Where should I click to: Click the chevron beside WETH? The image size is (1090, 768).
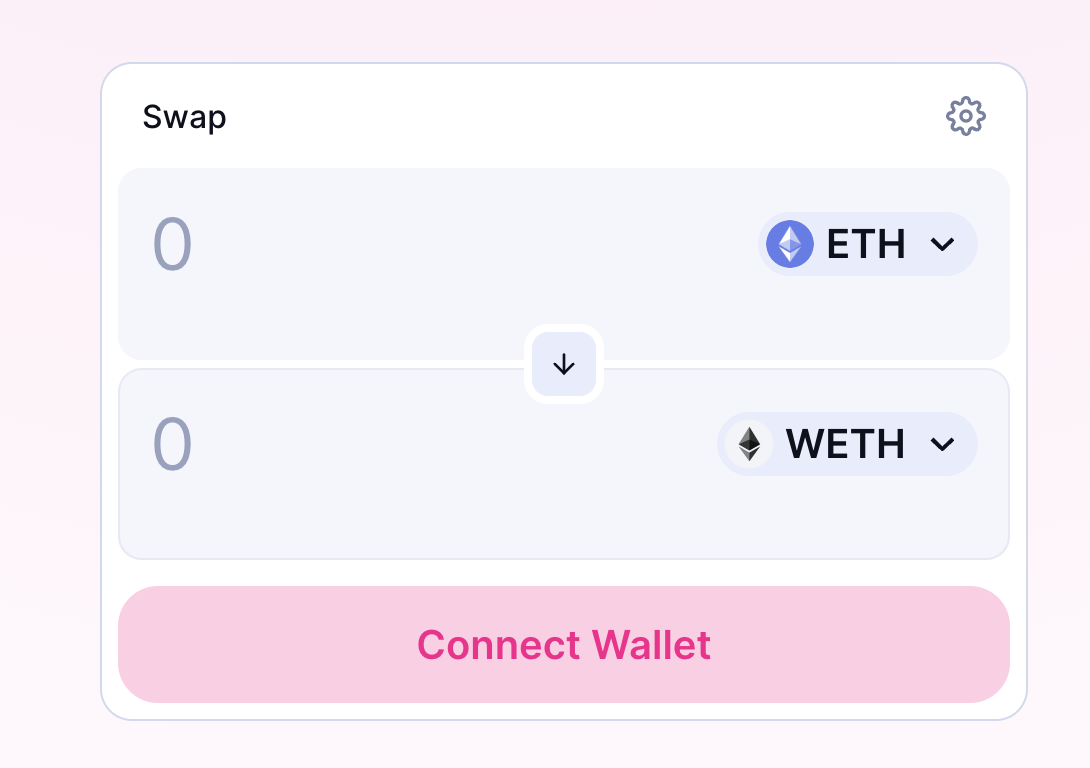(x=941, y=444)
